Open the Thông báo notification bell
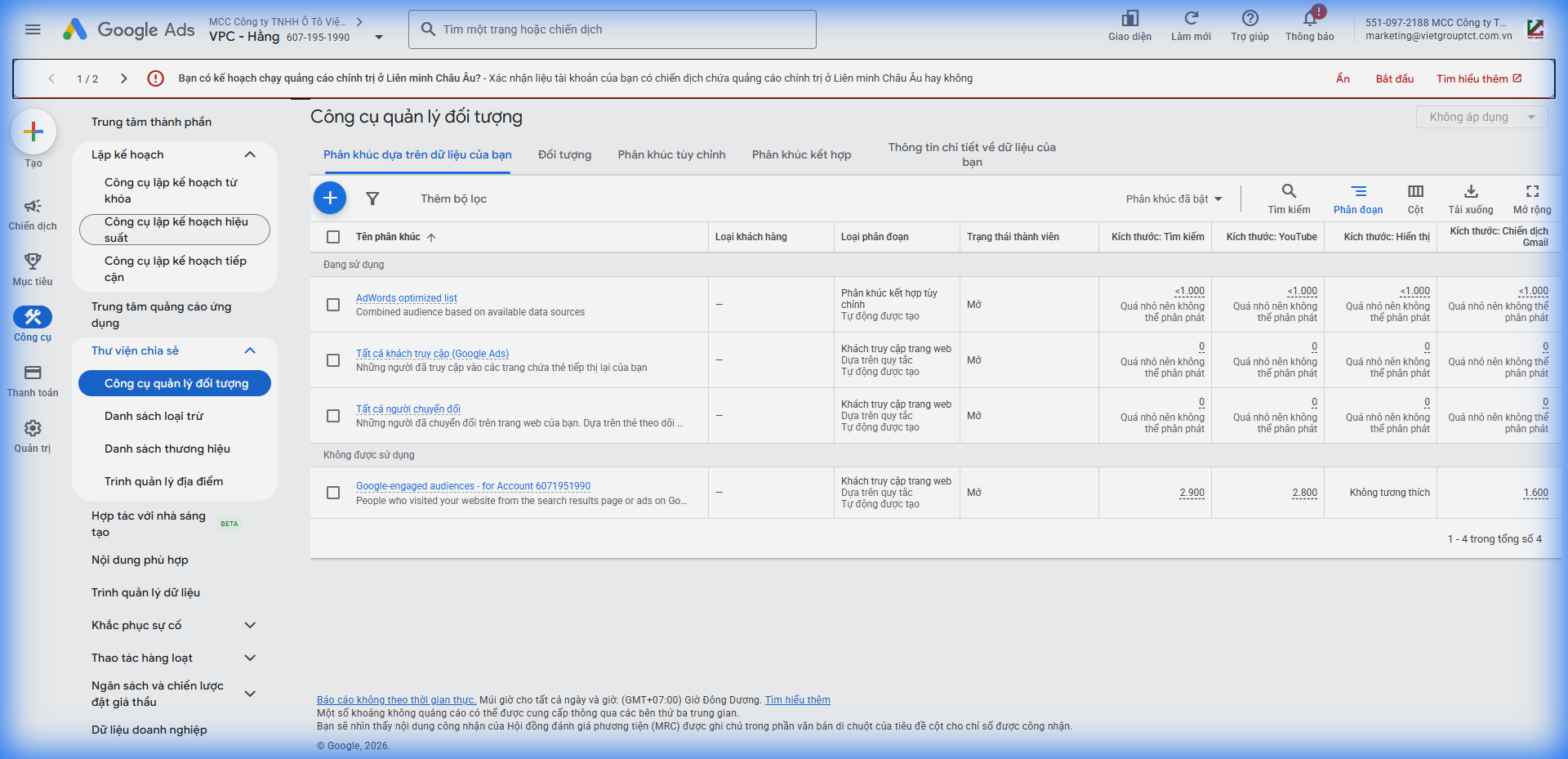Image resolution: width=1568 pixels, height=759 pixels. [1309, 20]
